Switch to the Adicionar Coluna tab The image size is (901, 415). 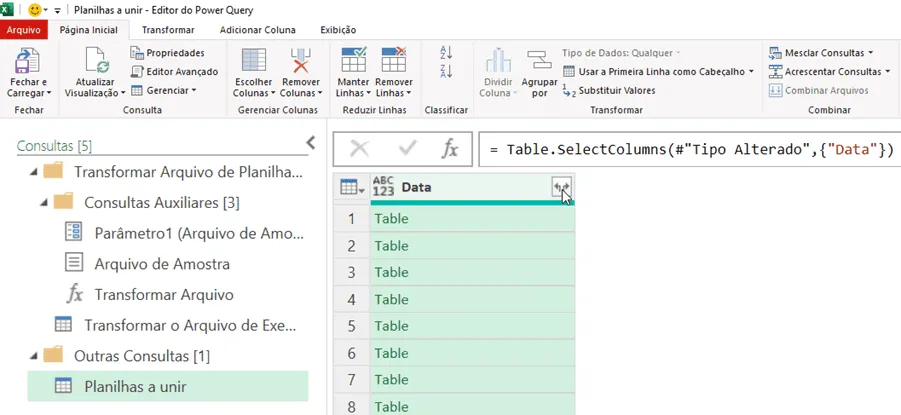257,30
